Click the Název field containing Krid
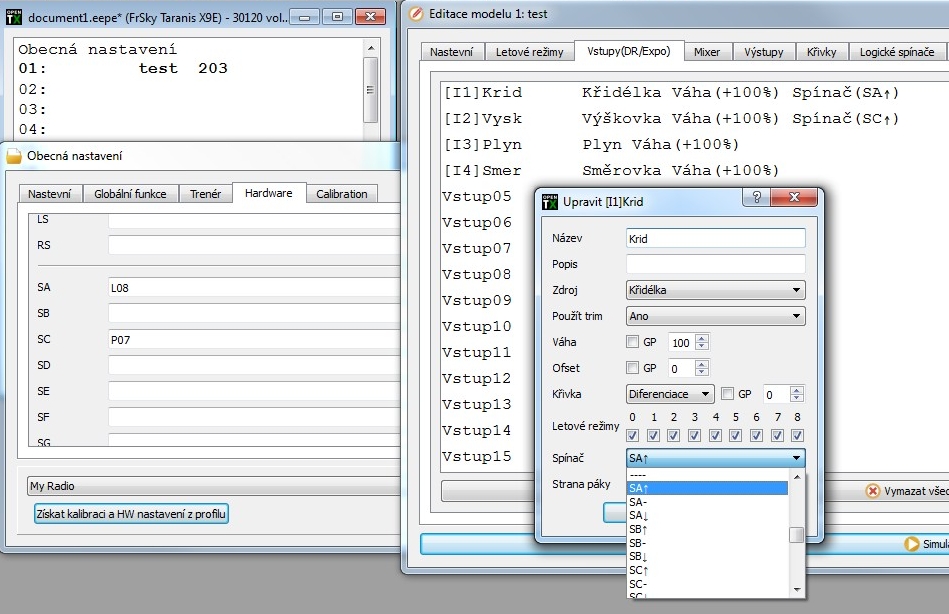This screenshot has width=949, height=614. (715, 238)
